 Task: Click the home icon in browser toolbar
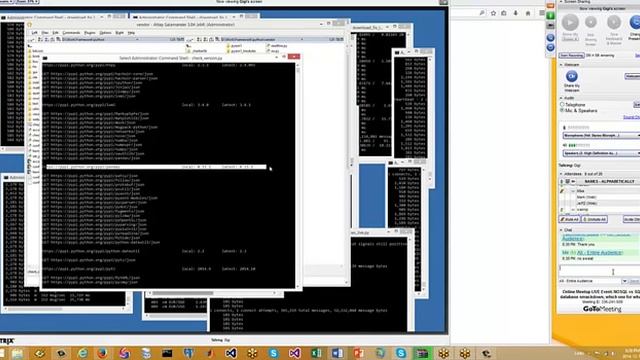coord(528,13)
